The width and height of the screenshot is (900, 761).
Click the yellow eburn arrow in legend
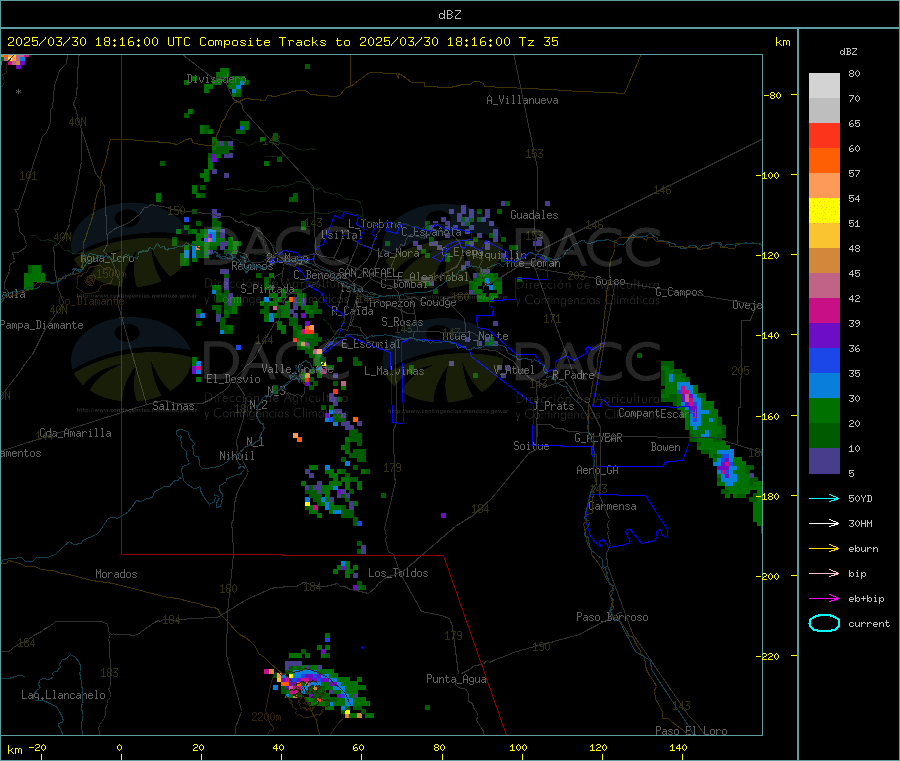pyautogui.click(x=824, y=549)
